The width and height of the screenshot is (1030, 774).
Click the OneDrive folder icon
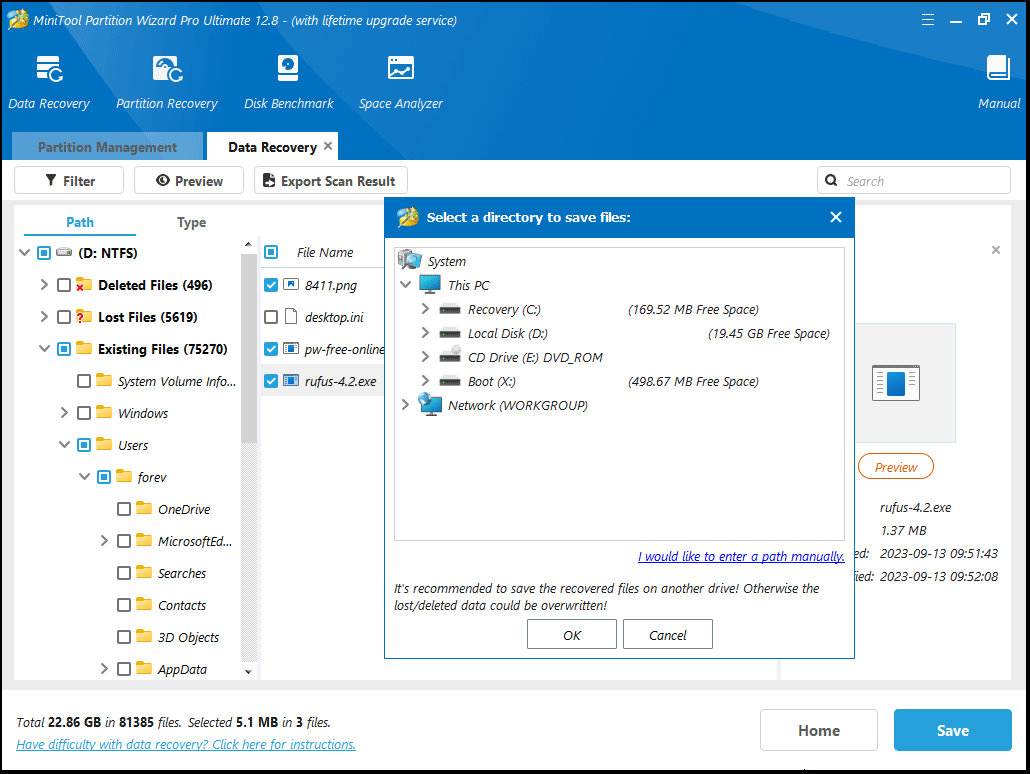(144, 508)
